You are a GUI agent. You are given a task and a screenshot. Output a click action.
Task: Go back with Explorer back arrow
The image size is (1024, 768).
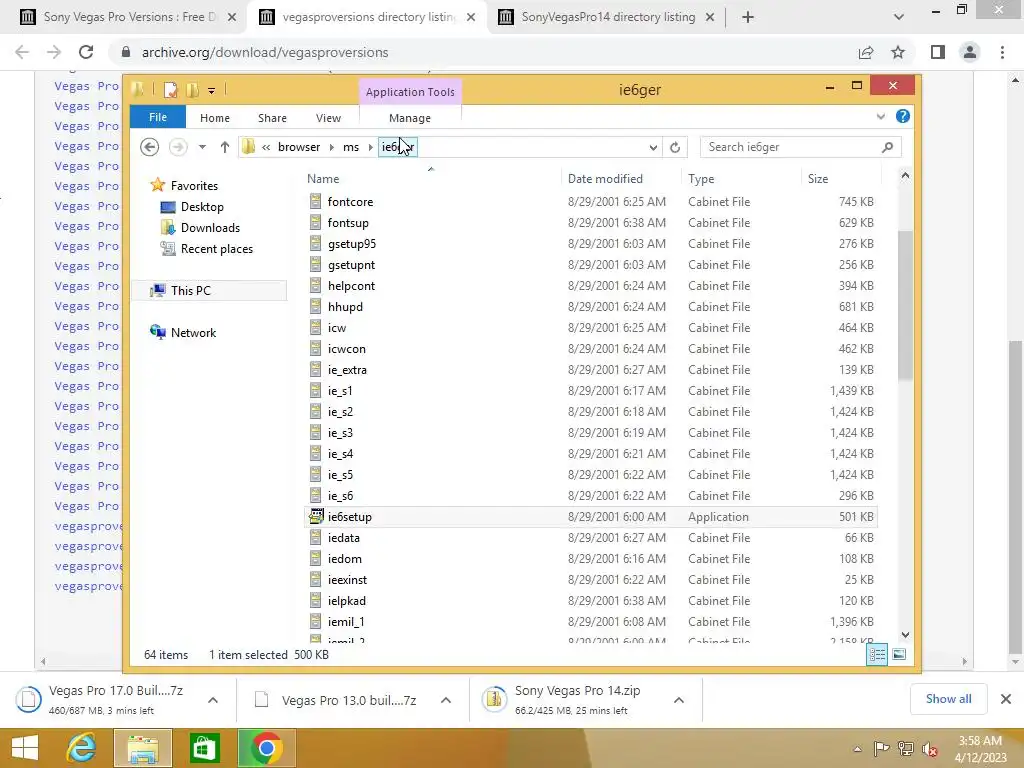coord(150,147)
